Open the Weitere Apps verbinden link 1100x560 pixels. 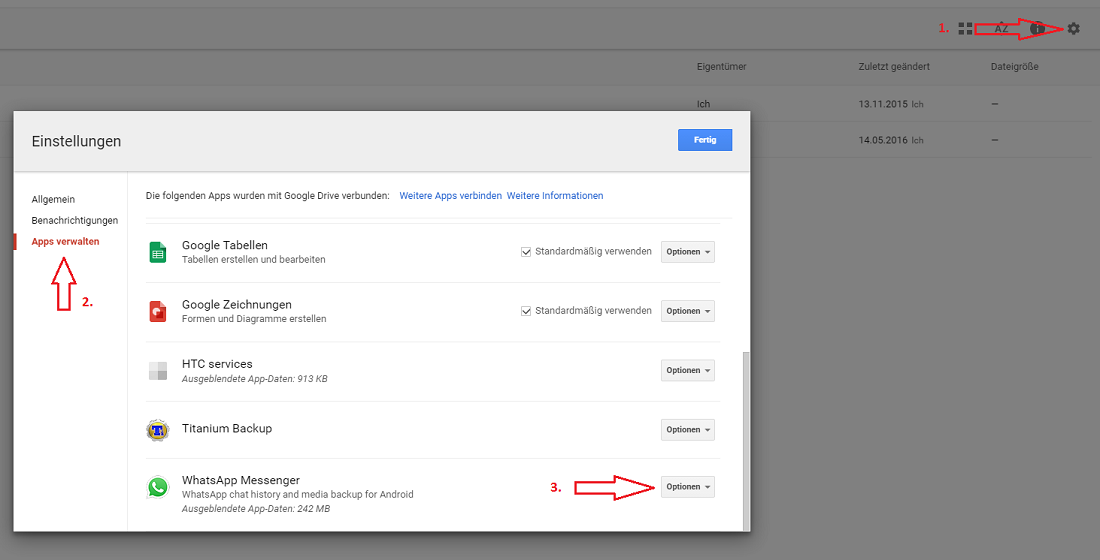coord(450,196)
